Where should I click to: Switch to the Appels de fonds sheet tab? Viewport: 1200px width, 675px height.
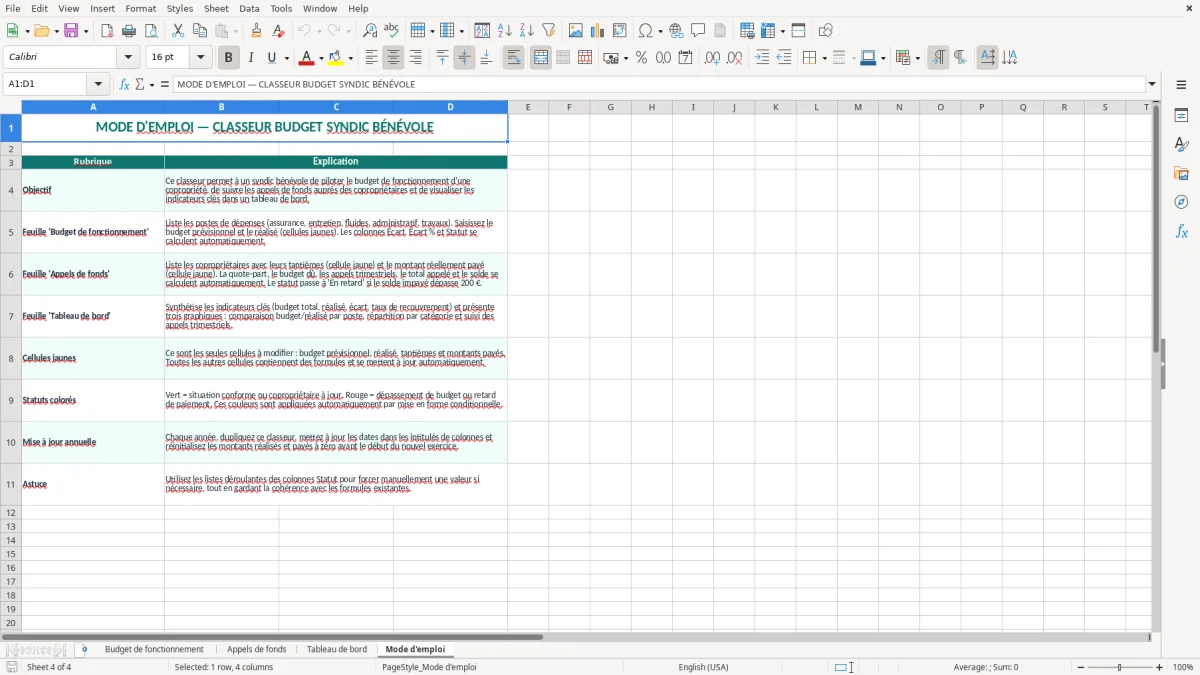[256, 649]
